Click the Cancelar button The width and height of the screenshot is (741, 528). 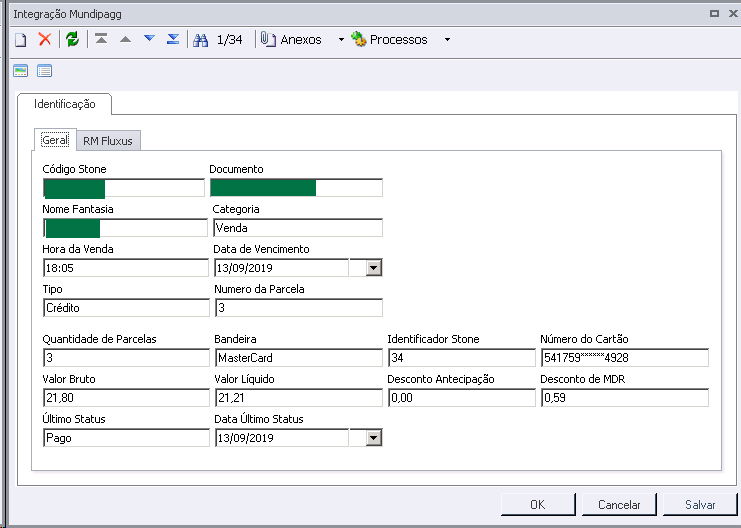(x=619, y=505)
